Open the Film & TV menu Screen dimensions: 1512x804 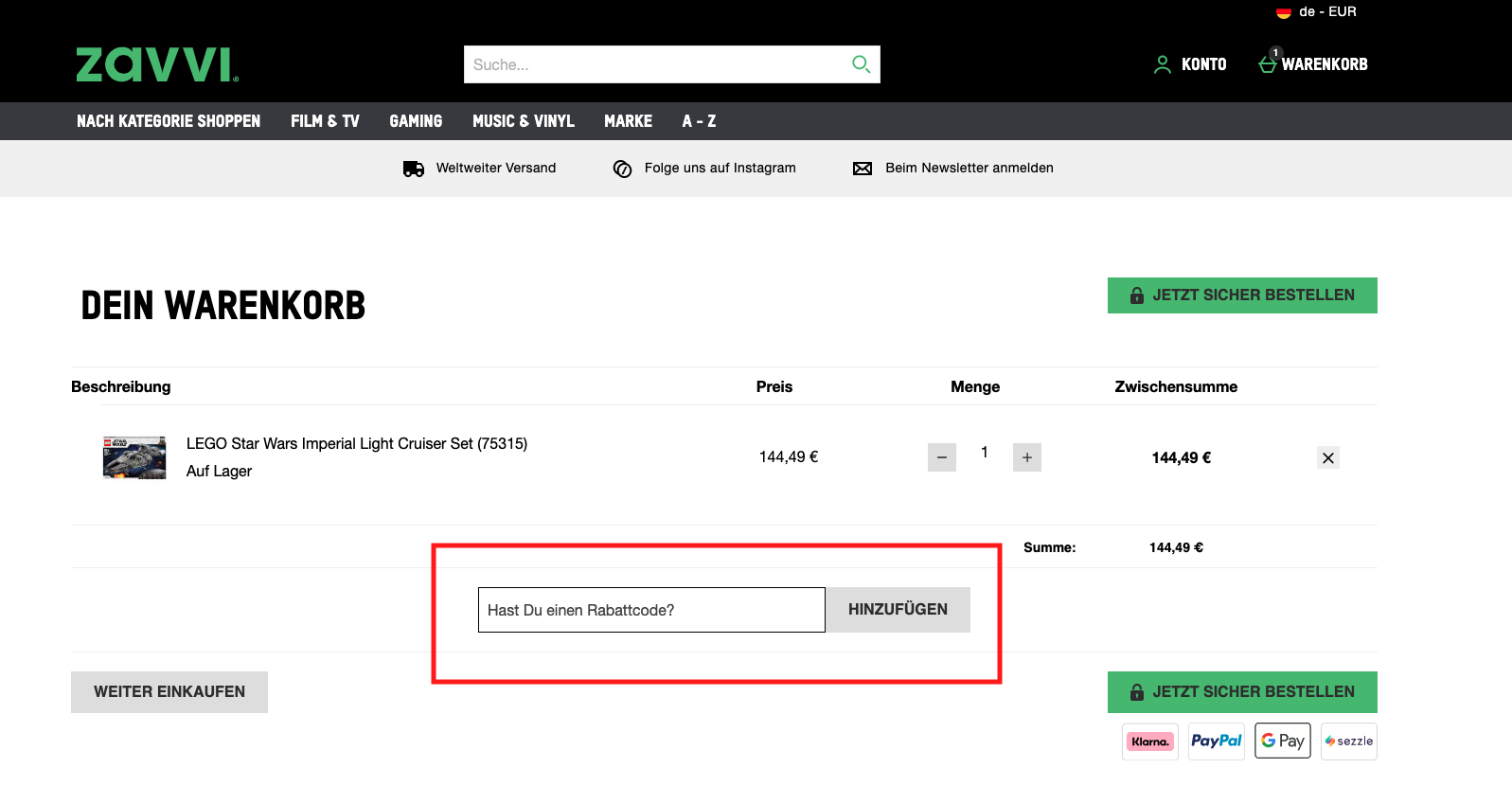point(325,121)
